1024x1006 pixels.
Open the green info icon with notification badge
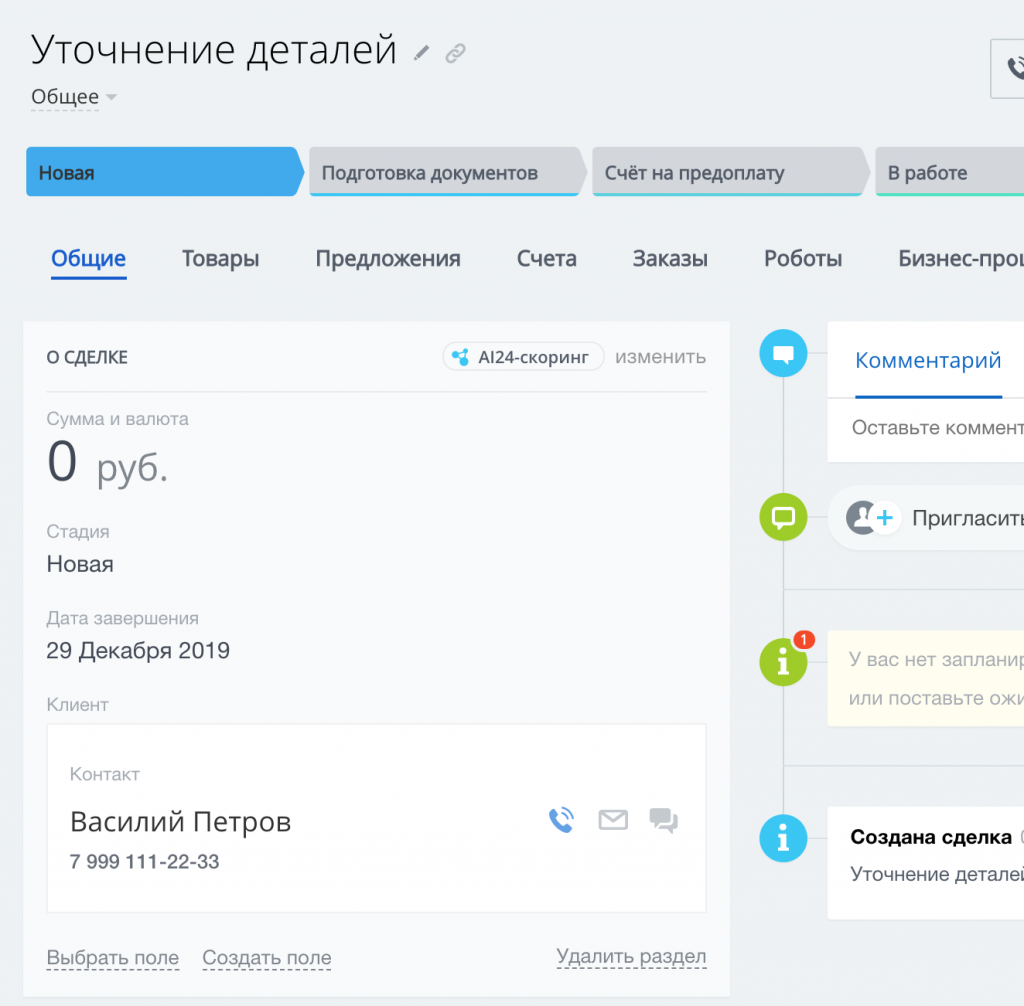click(783, 662)
